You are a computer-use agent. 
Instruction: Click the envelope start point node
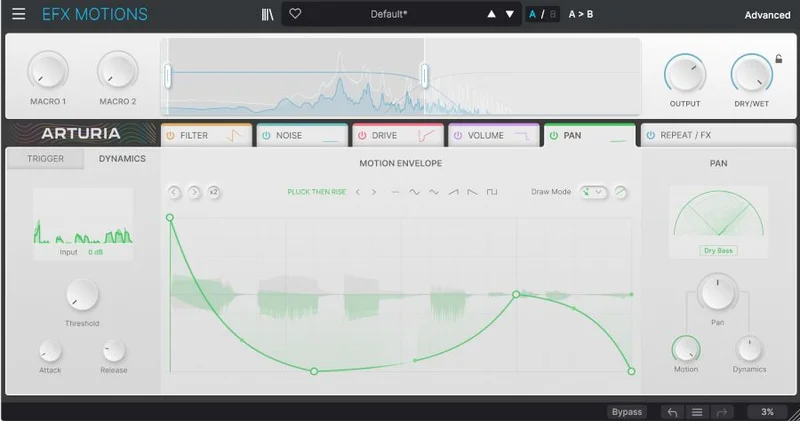170,218
